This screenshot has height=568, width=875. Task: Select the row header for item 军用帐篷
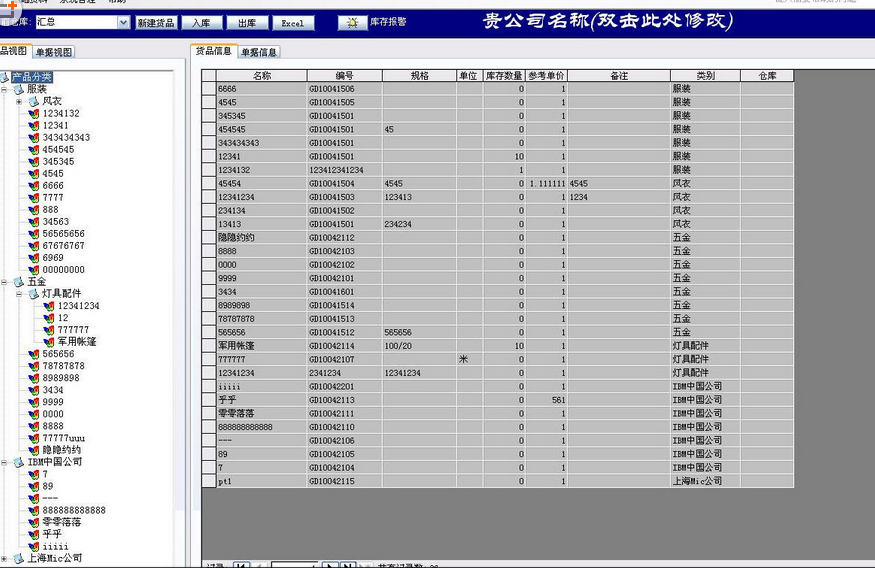209,346
